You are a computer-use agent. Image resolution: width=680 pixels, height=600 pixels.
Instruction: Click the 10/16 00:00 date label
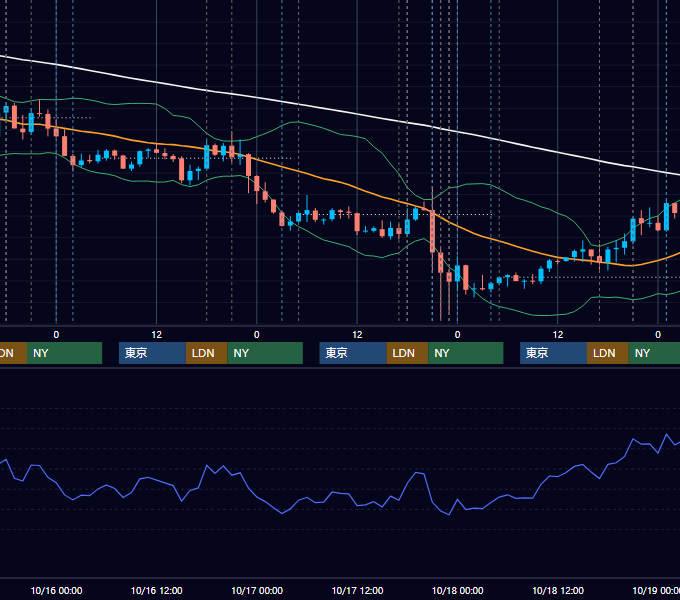(x=56, y=590)
